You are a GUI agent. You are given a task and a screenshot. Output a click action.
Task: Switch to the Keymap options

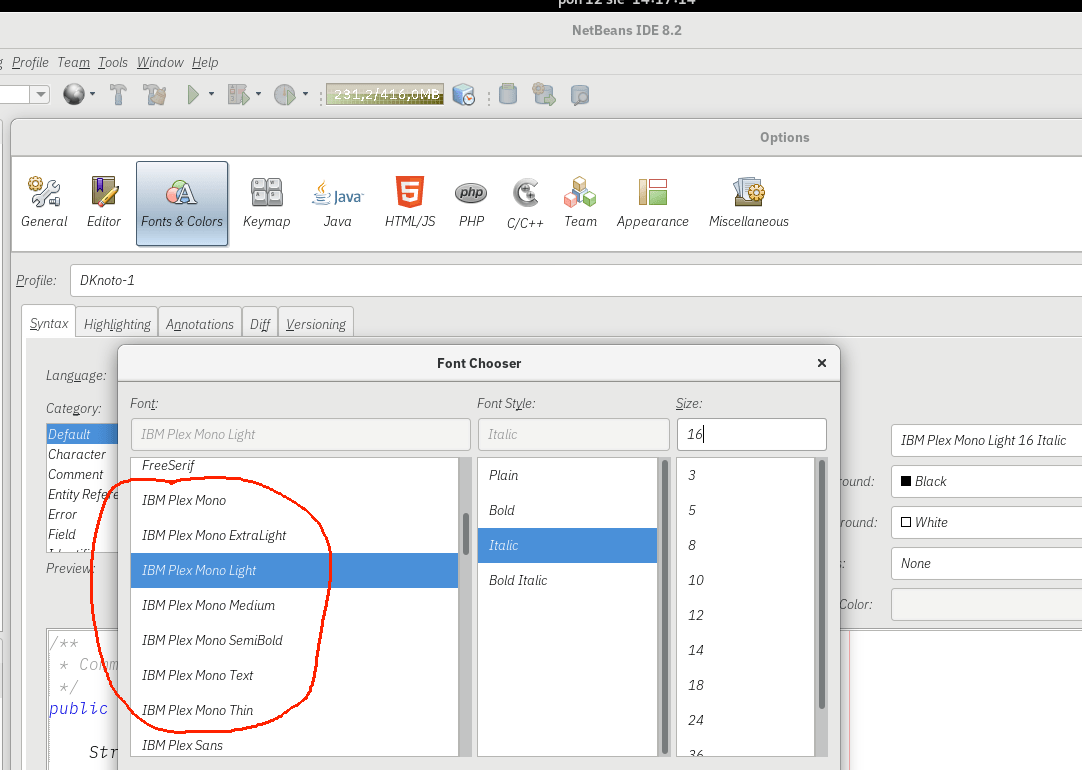tap(266, 203)
